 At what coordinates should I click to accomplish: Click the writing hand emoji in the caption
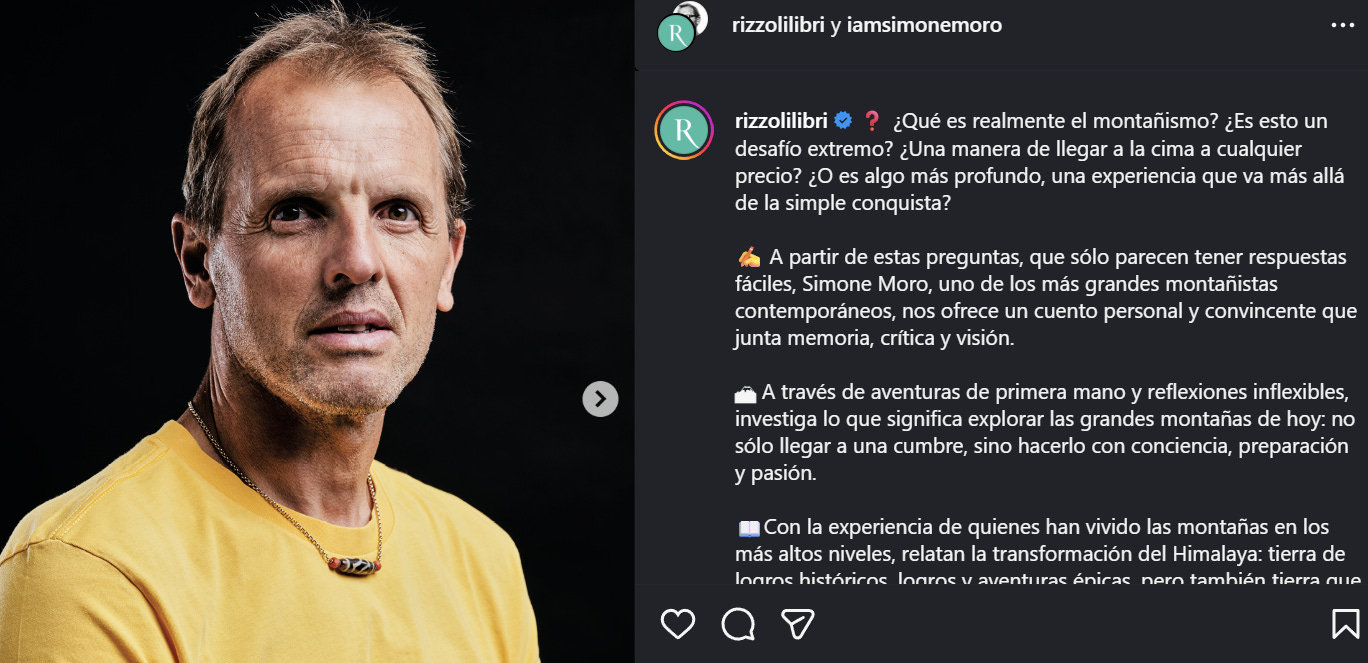pos(749,257)
